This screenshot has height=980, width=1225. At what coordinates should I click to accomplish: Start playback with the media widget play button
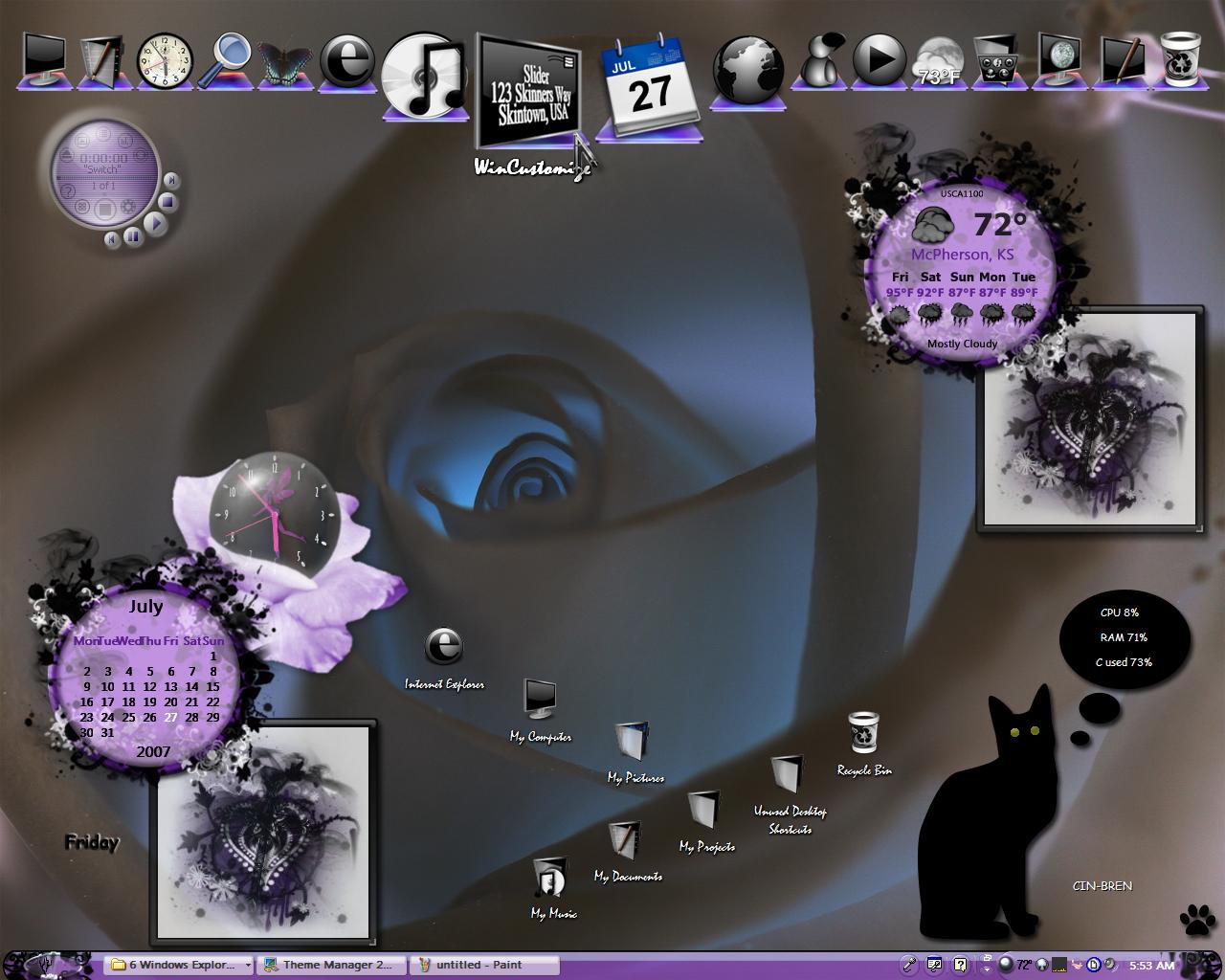click(x=154, y=223)
